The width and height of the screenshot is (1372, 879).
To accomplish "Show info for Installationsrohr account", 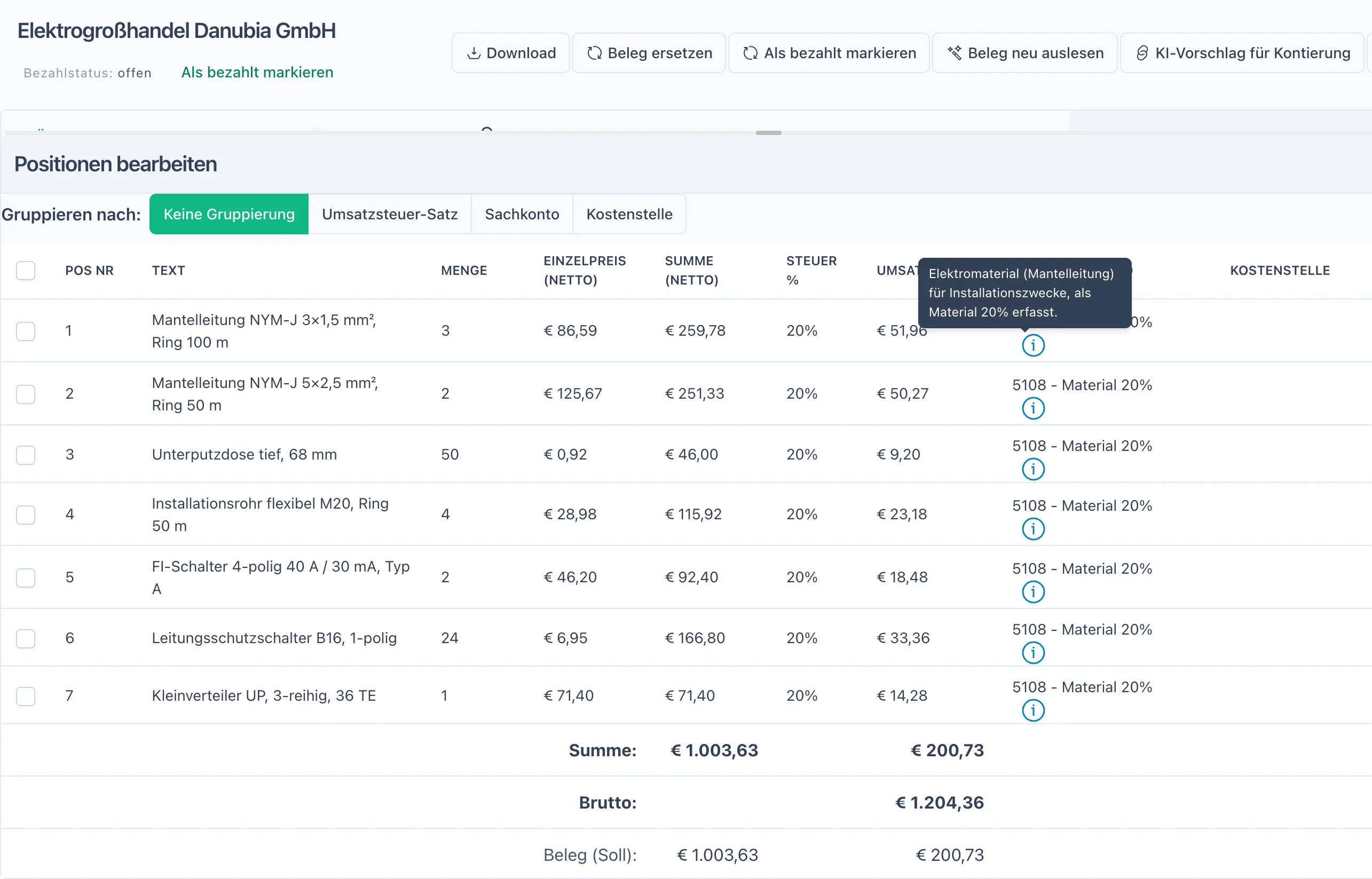I will tap(1033, 529).
